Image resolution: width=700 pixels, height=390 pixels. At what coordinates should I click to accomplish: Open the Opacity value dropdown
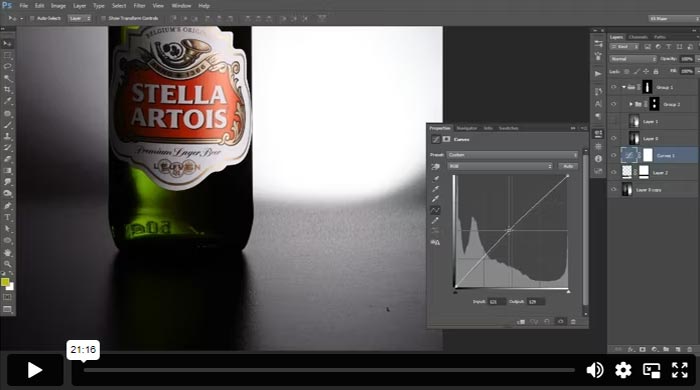click(x=698, y=59)
